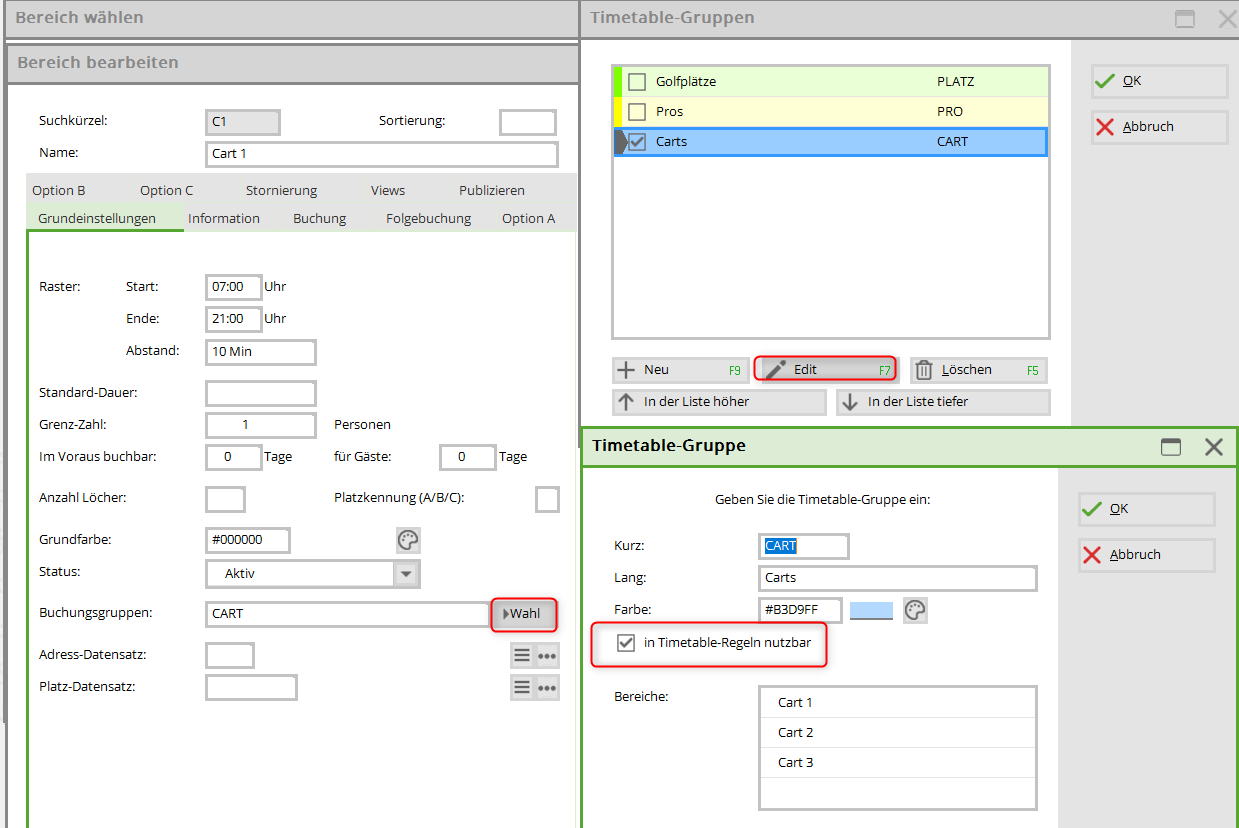The height and width of the screenshot is (828, 1239).
Task: Click three-dots icon for Adress-Datensatz
Action: pyautogui.click(x=547, y=656)
